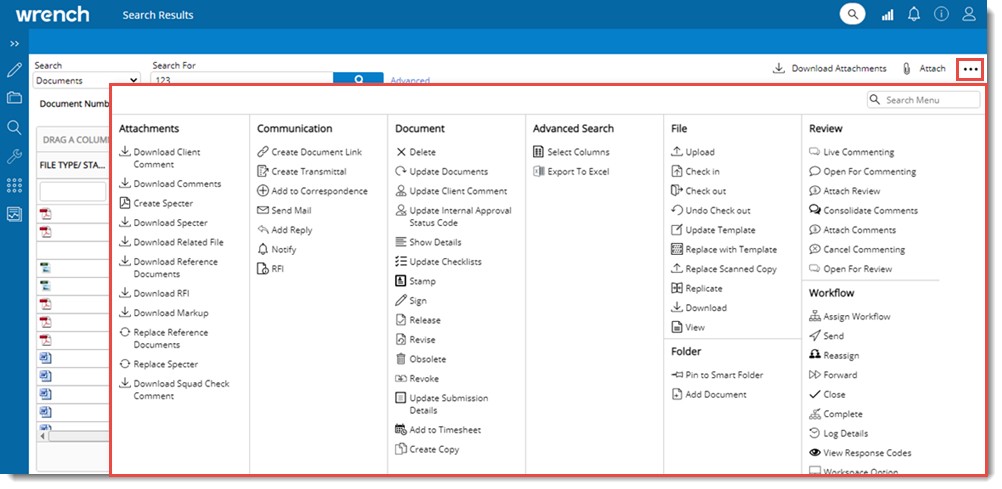Expand the left sidebar with chevrons
The image size is (1002, 489).
pos(14,44)
